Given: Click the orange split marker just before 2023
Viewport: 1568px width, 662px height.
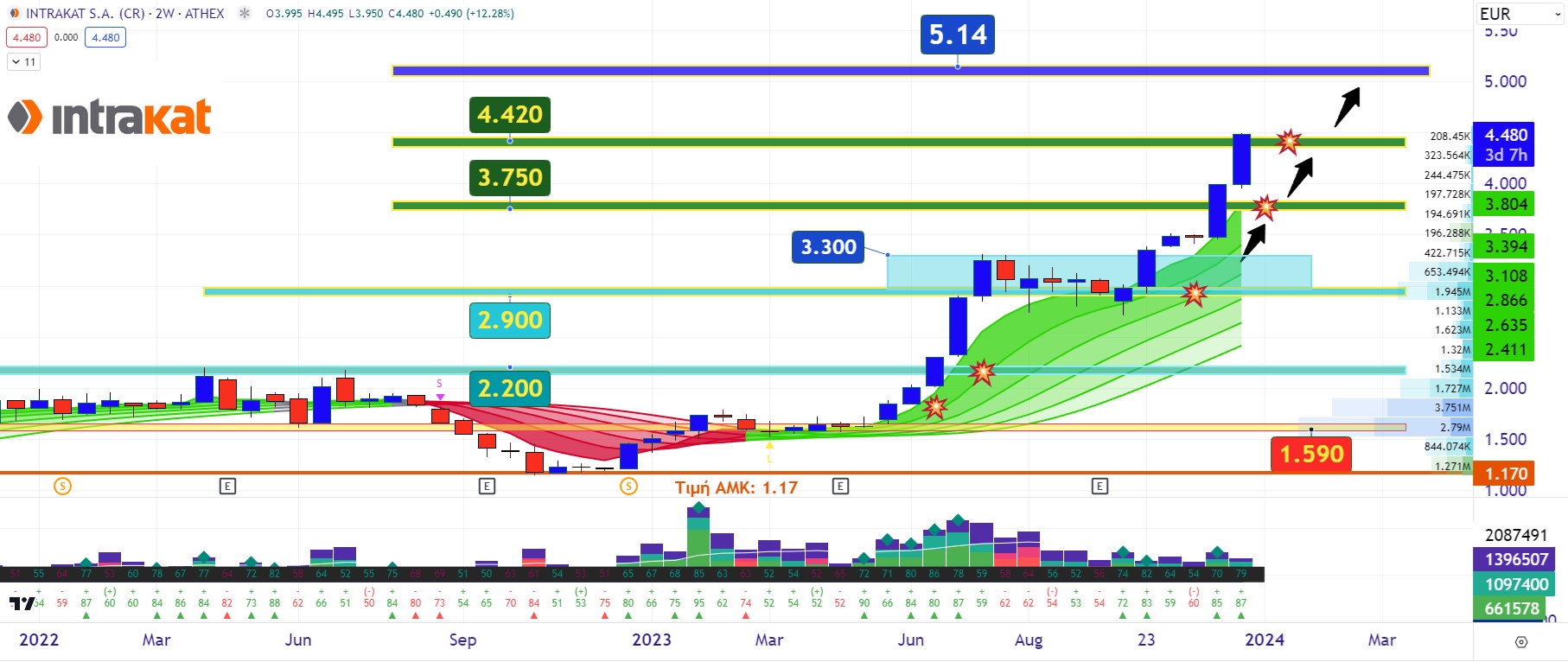Looking at the screenshot, I should [x=628, y=486].
